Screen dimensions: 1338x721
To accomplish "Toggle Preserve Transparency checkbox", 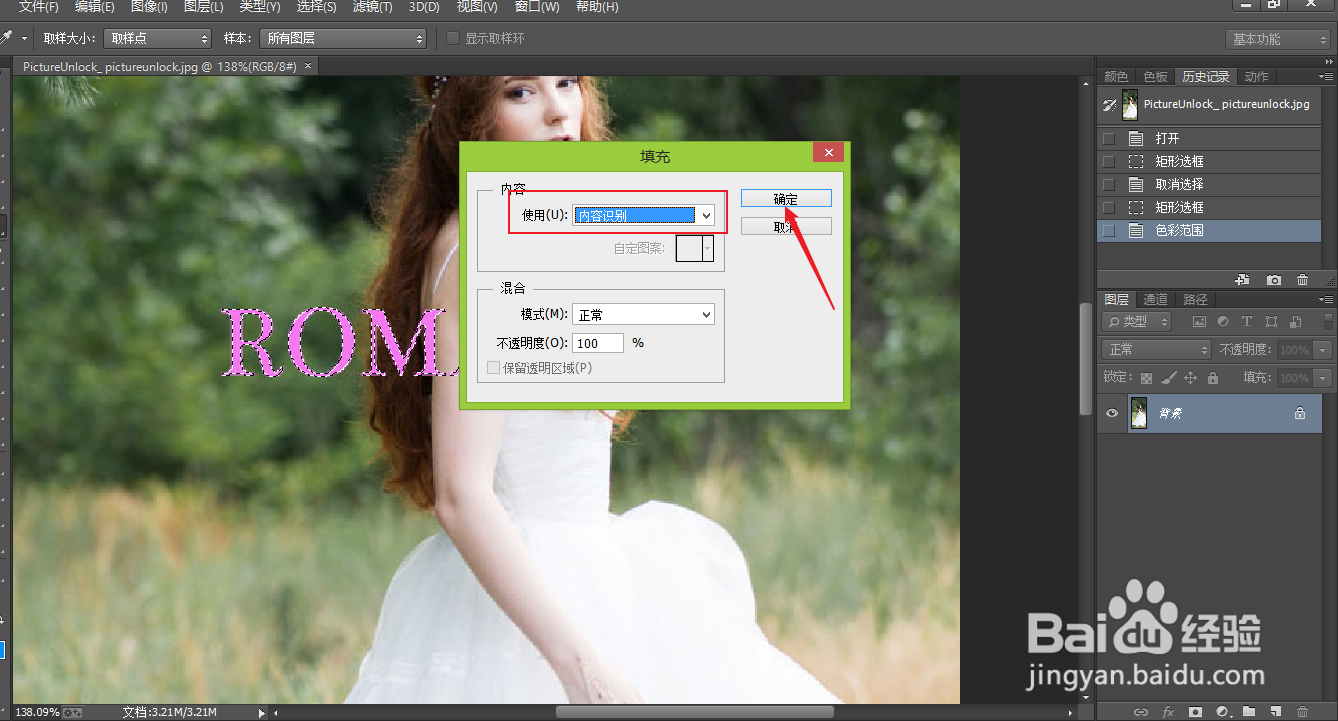I will pyautogui.click(x=493, y=368).
